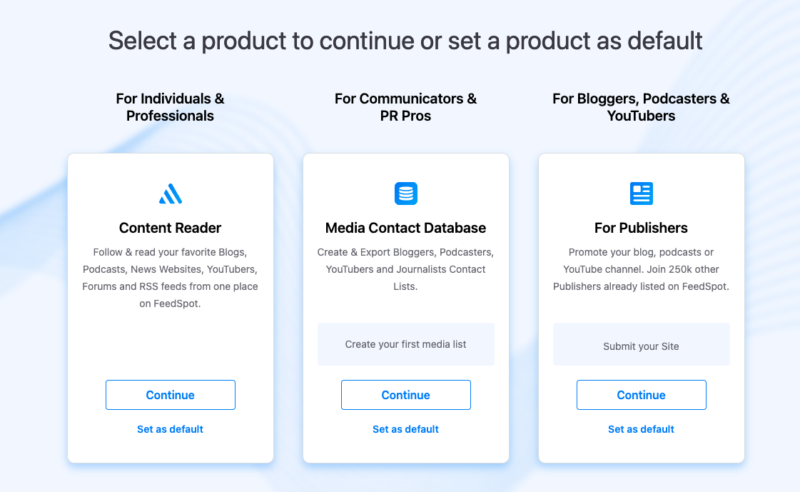Viewport: 800px width, 492px height.
Task: Set Media Contact Database as default
Action: (x=405, y=429)
